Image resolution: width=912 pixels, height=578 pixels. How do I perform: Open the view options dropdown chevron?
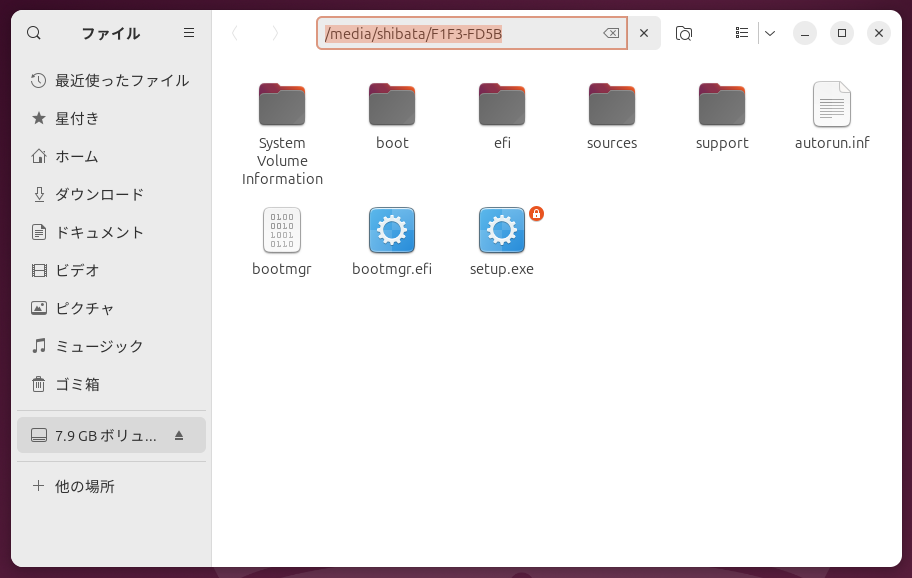(x=770, y=33)
